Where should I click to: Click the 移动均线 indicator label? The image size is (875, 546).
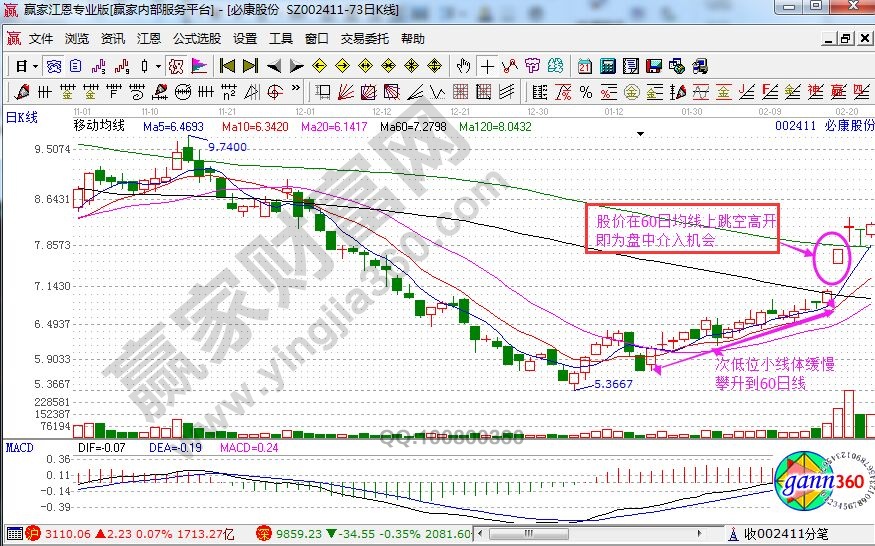[x=98, y=127]
